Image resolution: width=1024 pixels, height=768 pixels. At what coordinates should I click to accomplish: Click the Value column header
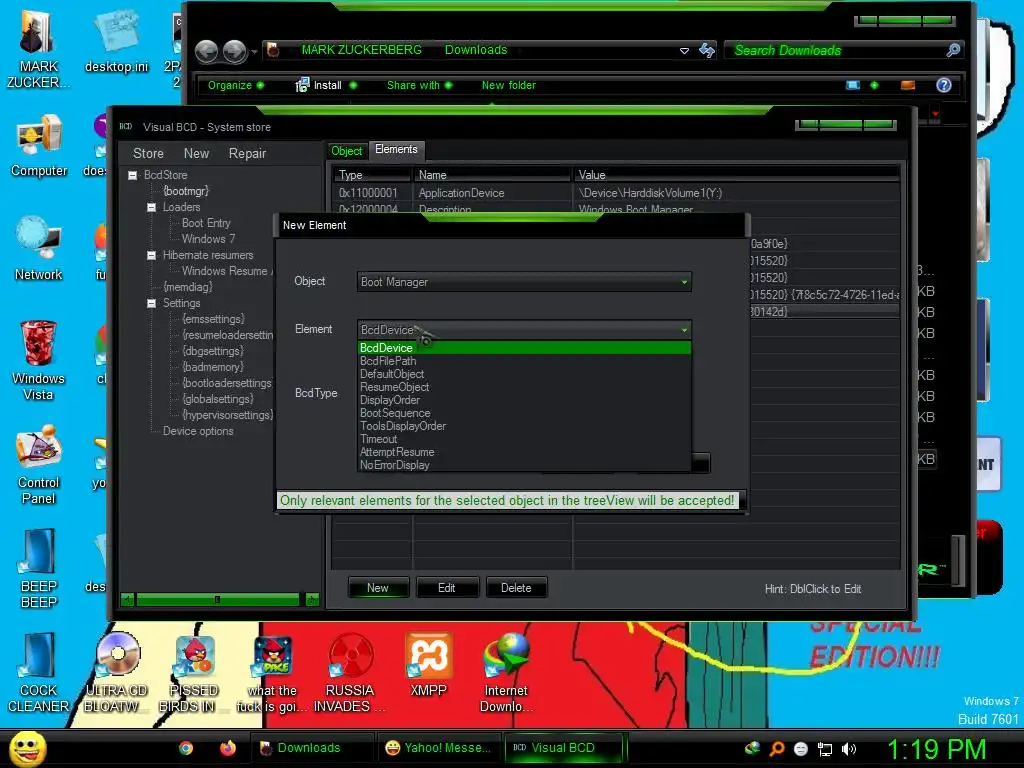point(736,175)
